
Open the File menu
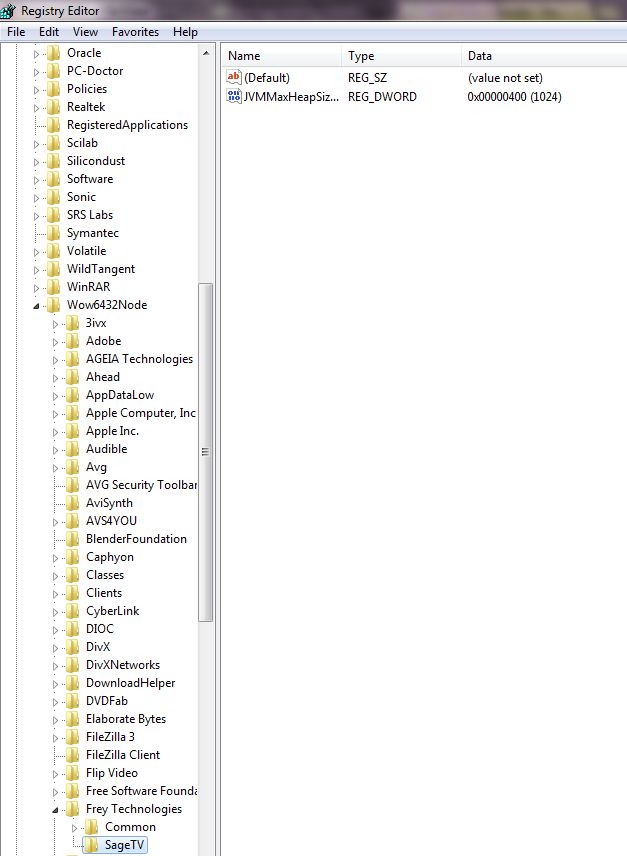point(16,32)
